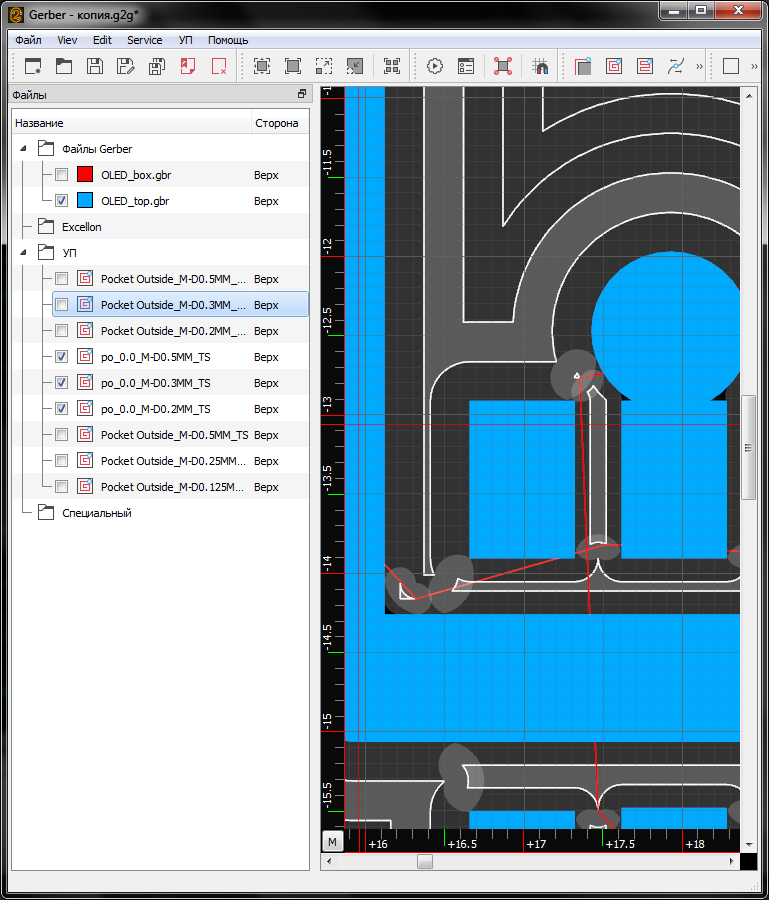The image size is (769, 900).
Task: Click the last toolbar overflow chevron
Action: click(754, 66)
